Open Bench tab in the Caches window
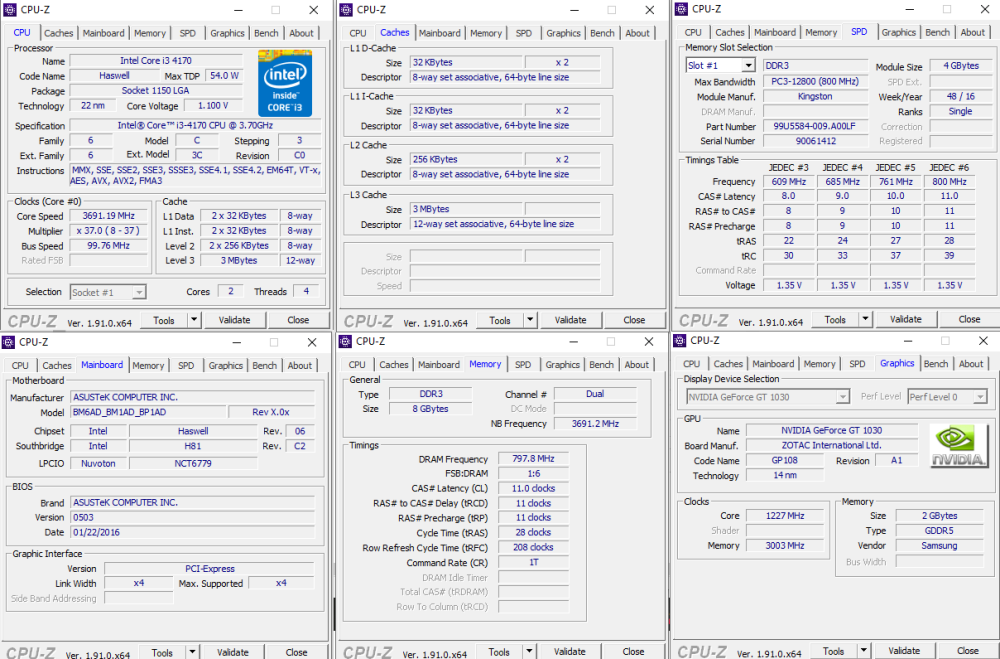Image resolution: width=1000 pixels, height=659 pixels. coord(602,33)
